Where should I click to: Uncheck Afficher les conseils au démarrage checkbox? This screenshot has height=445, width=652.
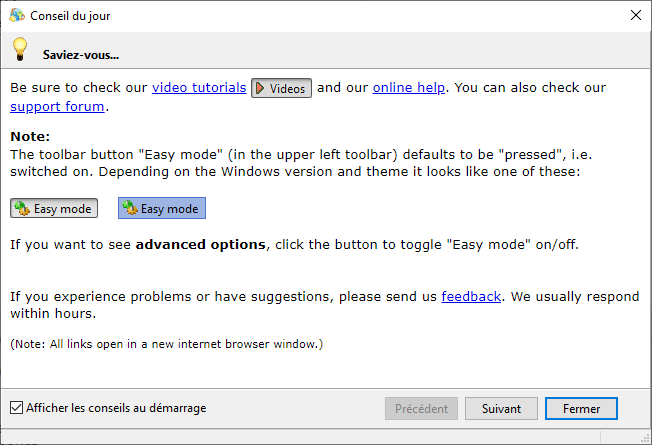(x=16, y=408)
